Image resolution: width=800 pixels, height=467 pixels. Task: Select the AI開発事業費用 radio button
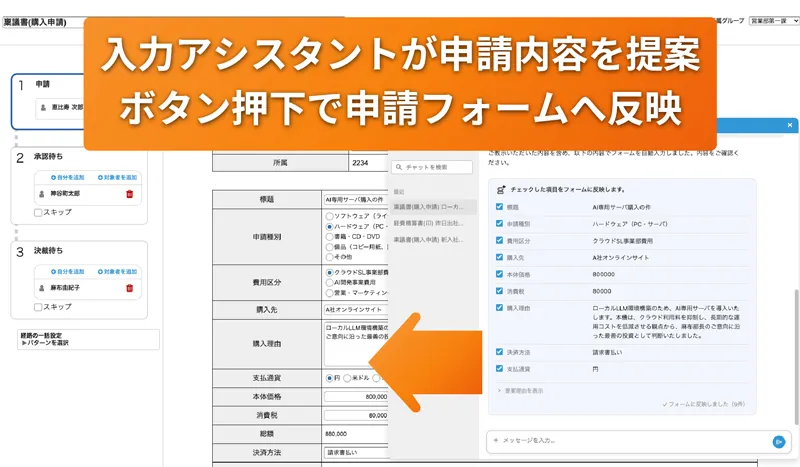pos(330,283)
